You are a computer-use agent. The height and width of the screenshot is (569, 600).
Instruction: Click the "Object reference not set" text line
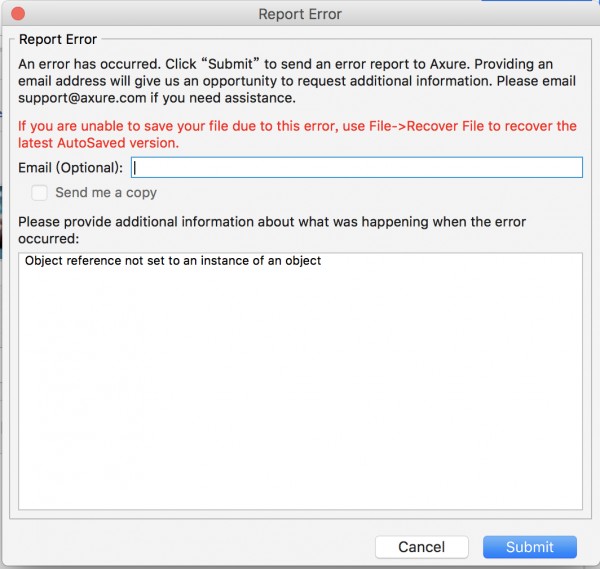tap(173, 262)
